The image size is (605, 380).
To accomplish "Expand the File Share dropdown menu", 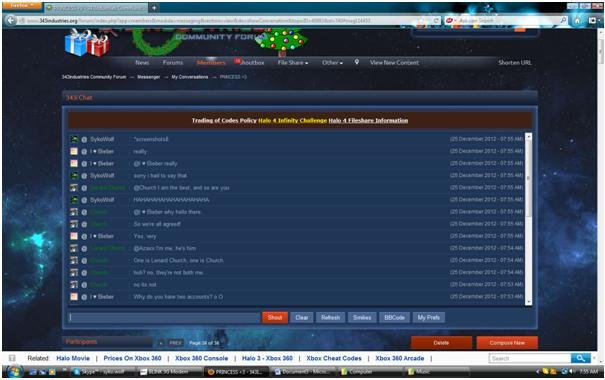I will coord(292,62).
